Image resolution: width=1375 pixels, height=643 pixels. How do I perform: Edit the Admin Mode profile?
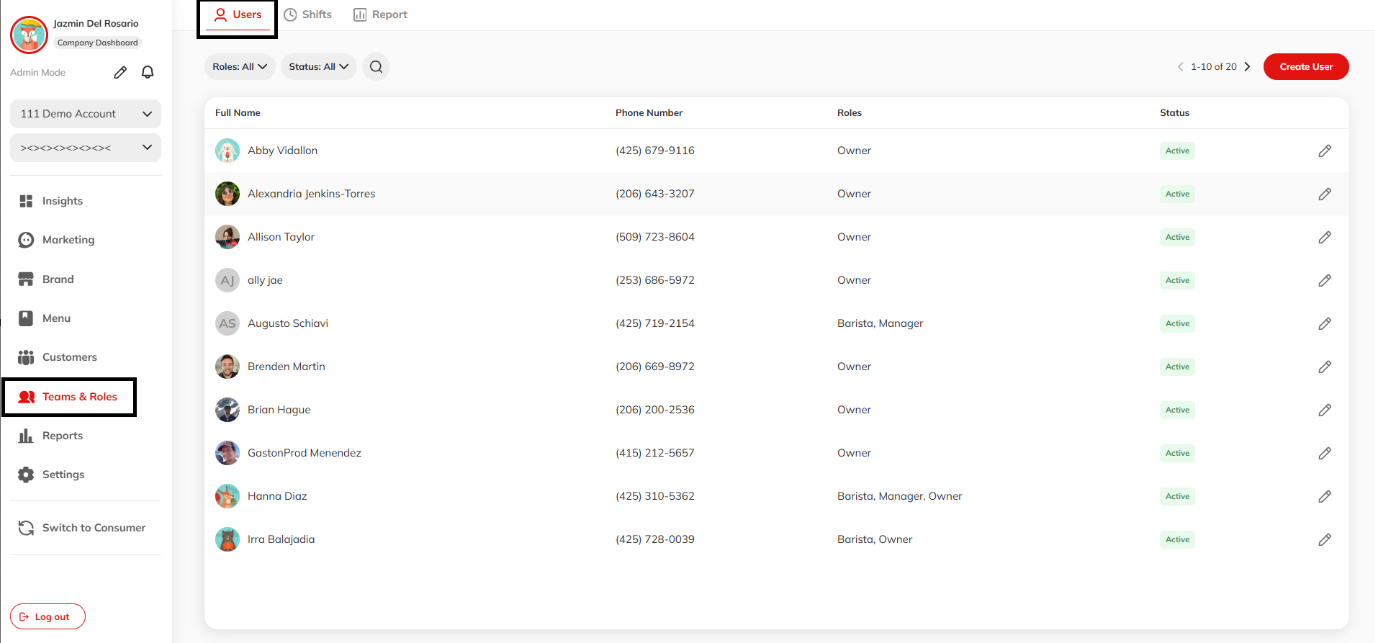click(x=120, y=71)
